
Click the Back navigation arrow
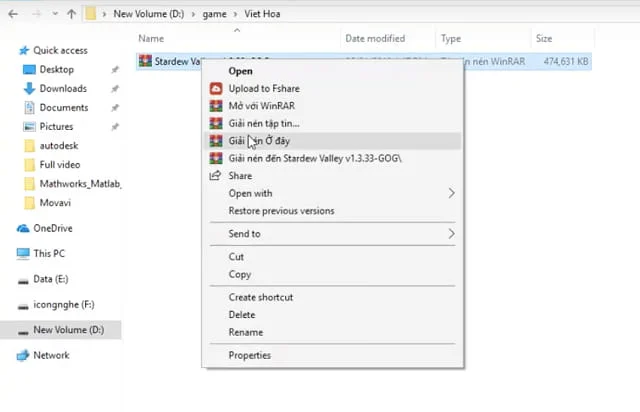tap(13, 14)
